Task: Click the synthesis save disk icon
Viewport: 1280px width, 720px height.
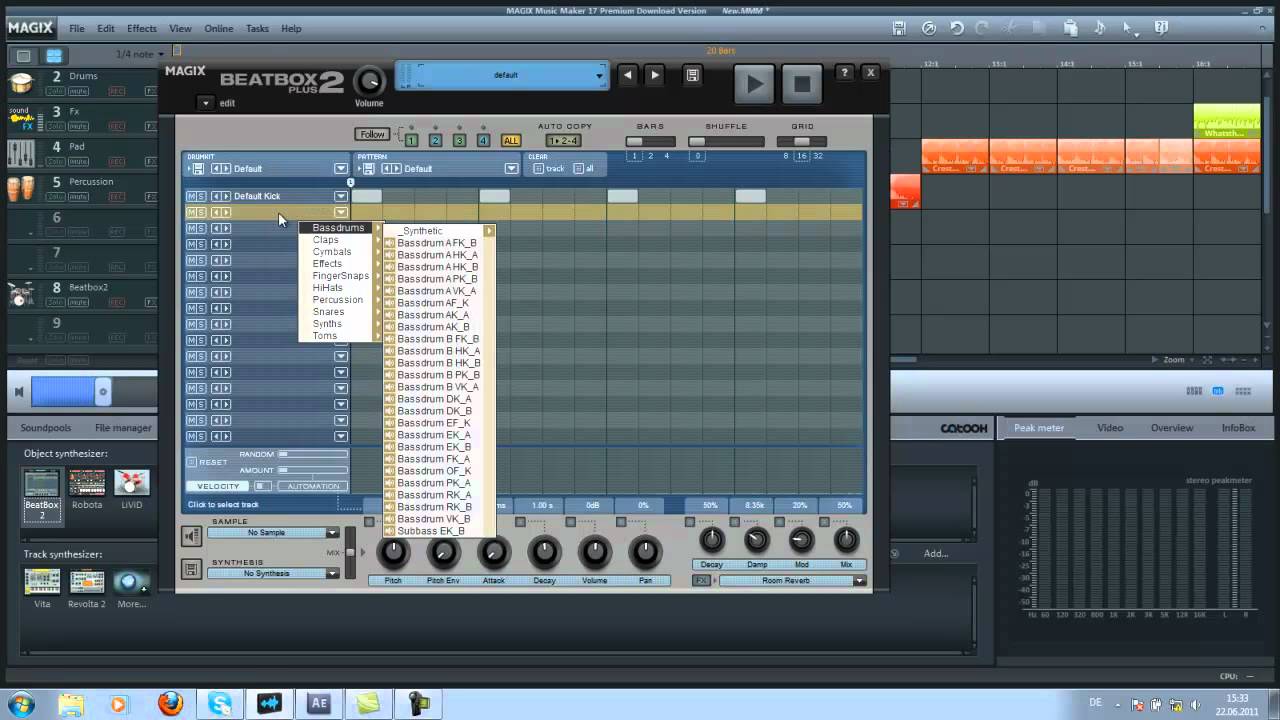Action: click(x=191, y=569)
